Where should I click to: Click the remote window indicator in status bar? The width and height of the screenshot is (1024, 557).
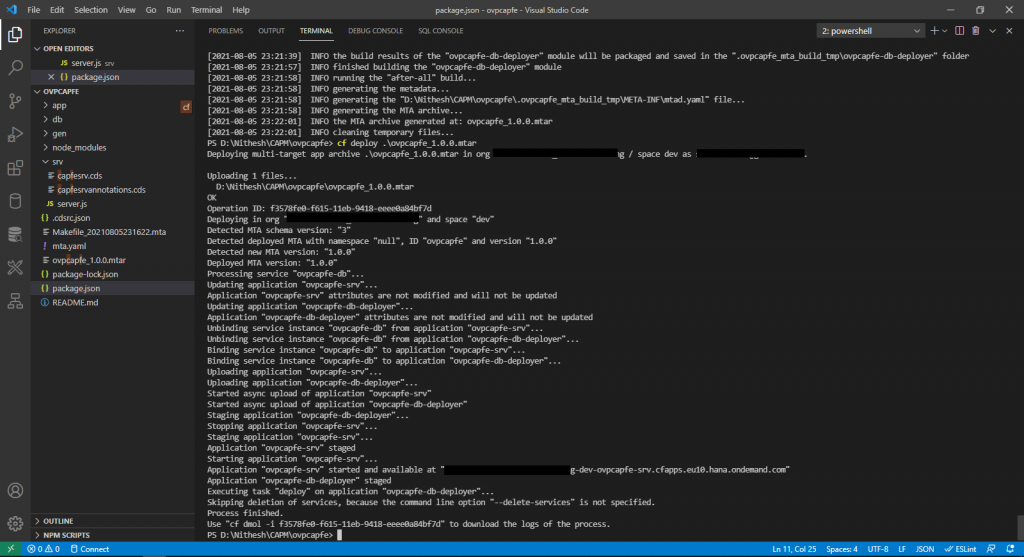click(x=10, y=549)
